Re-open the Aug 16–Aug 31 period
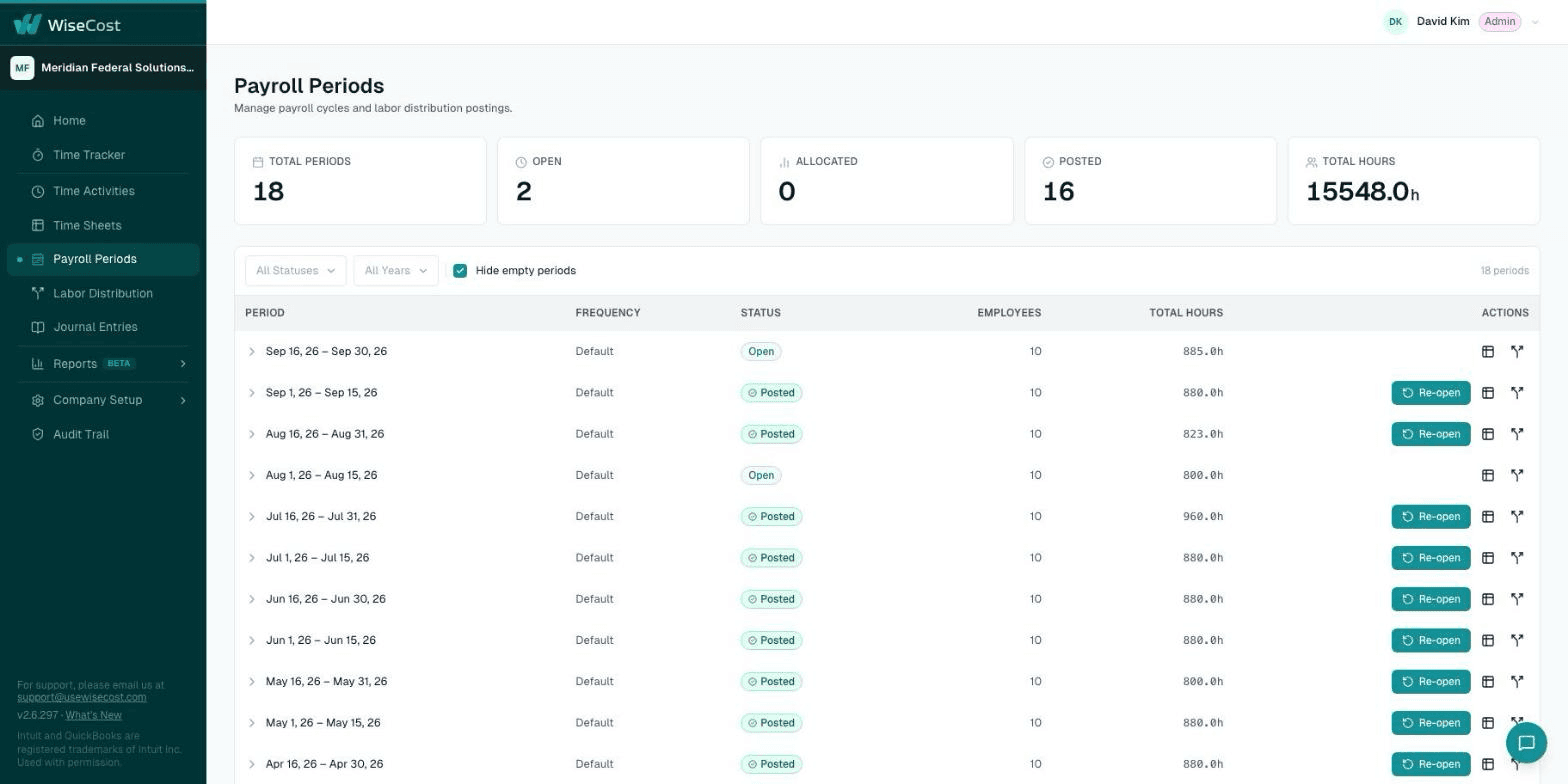Image resolution: width=1568 pixels, height=784 pixels. [1431, 435]
